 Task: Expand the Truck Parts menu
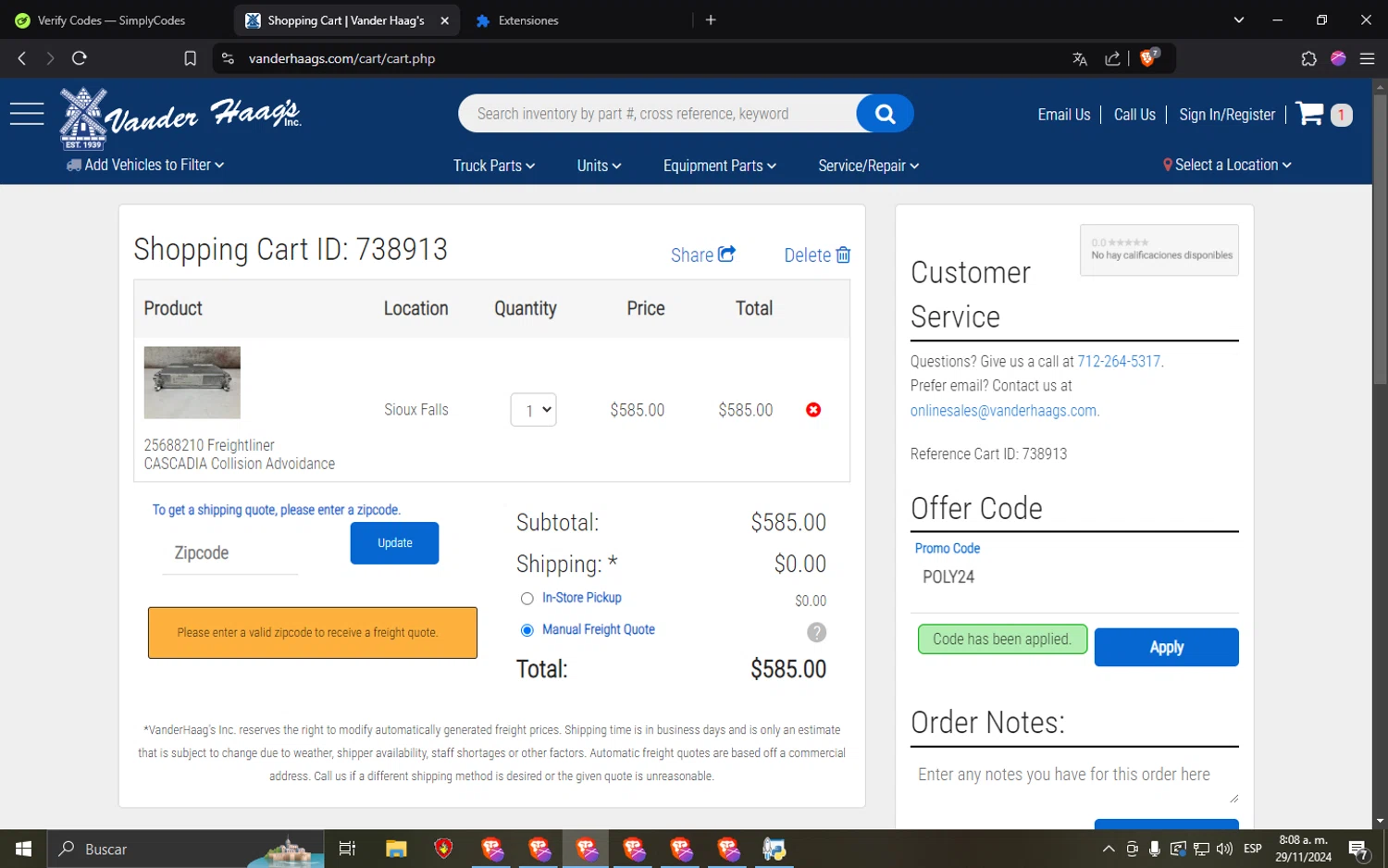[x=494, y=166]
